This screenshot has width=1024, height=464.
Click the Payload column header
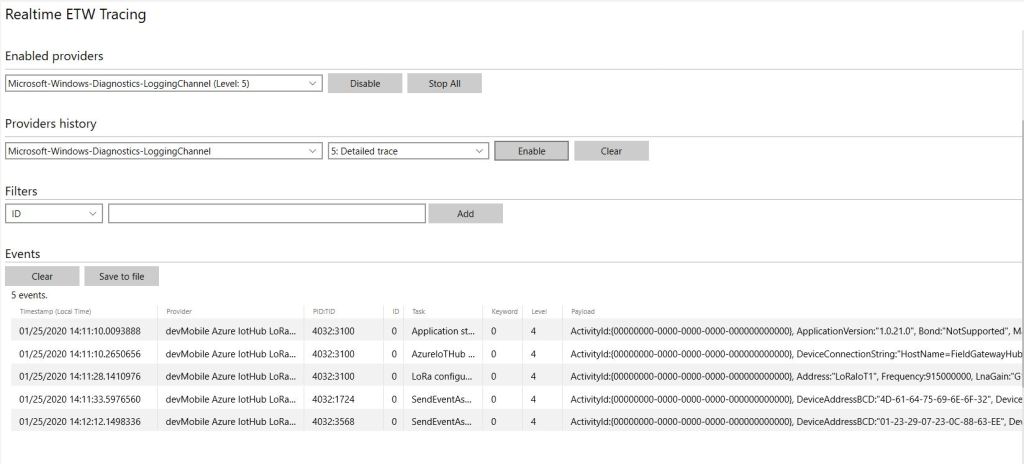(x=582, y=312)
